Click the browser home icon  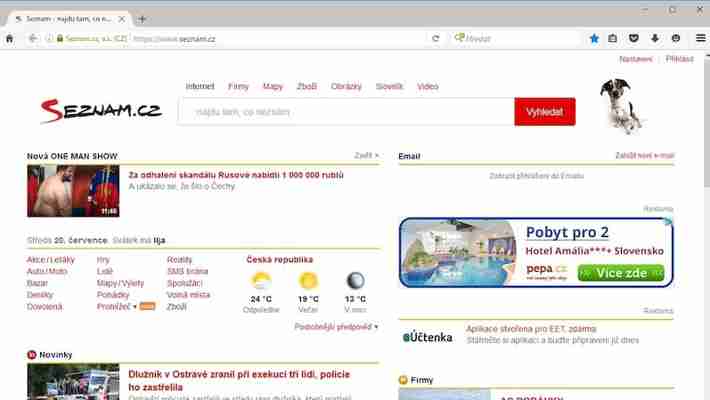pyautogui.click(x=10, y=39)
